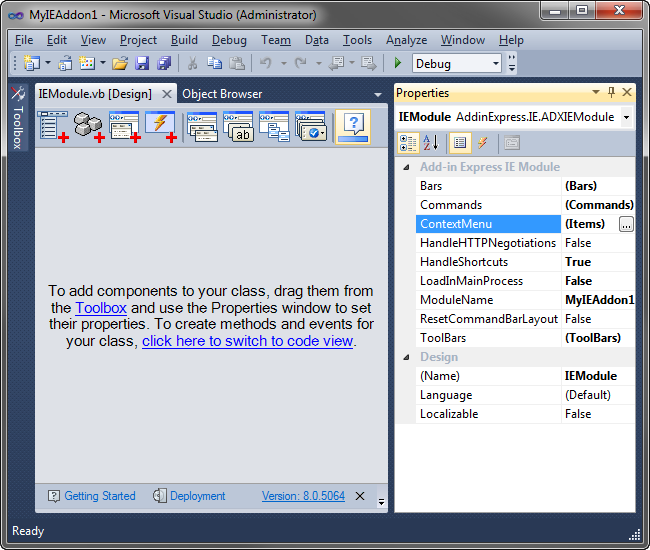Toggle the Properties list view button
This screenshot has width=650, height=550.
(461, 143)
